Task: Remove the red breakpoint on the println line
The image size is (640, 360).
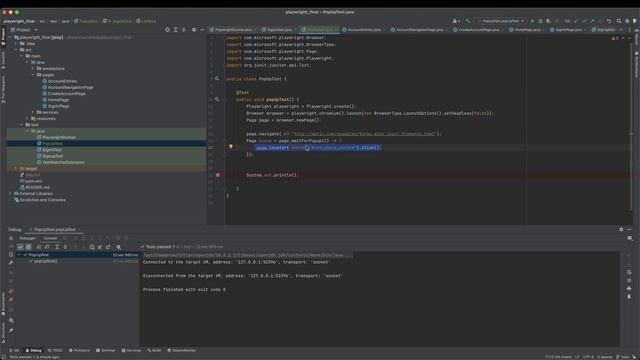Action: pyautogui.click(x=218, y=175)
